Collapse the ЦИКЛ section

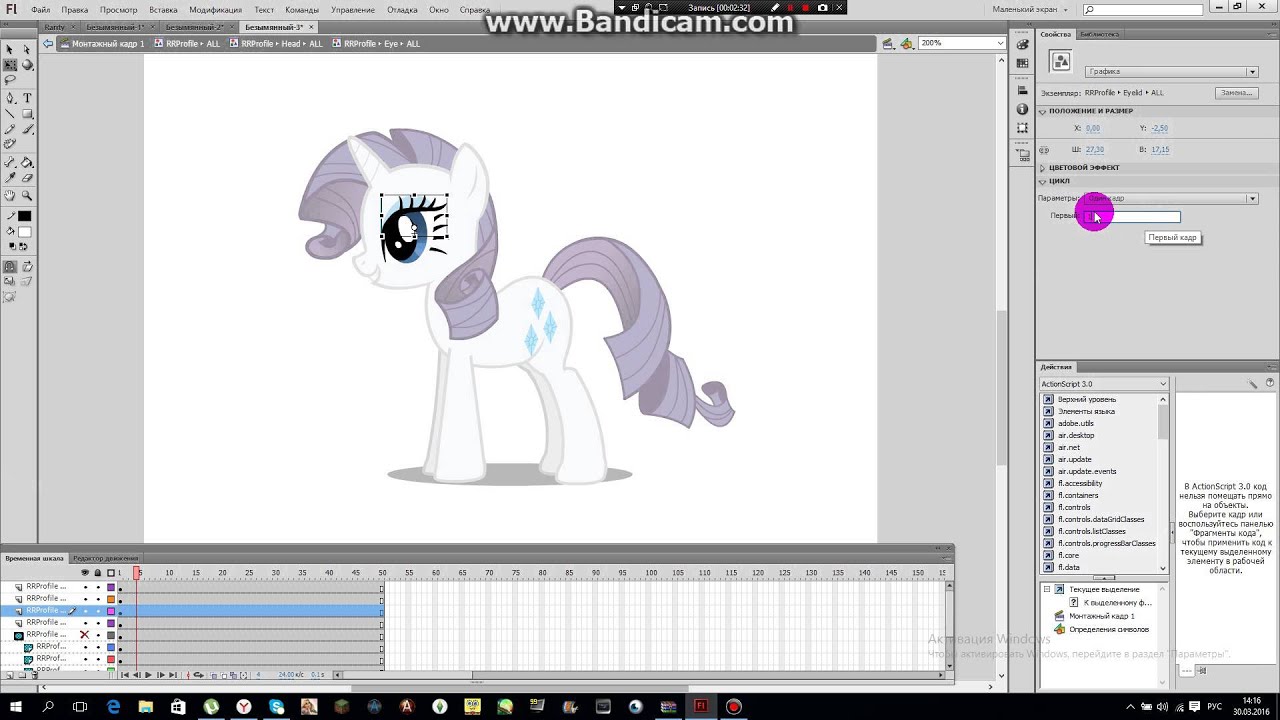(1043, 181)
